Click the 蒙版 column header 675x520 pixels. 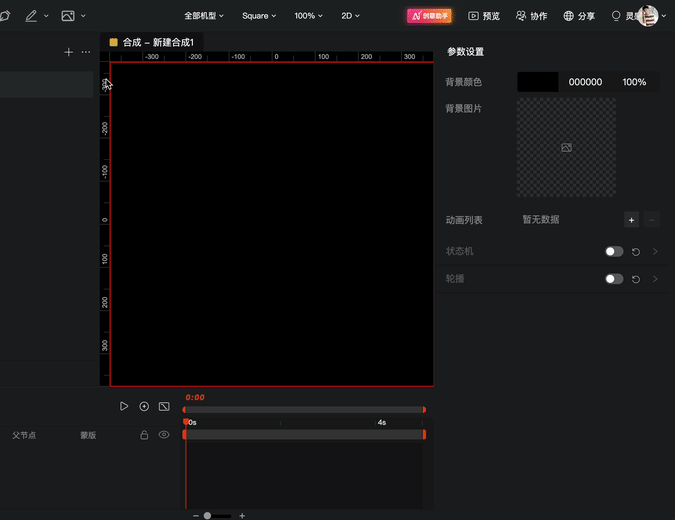click(88, 435)
